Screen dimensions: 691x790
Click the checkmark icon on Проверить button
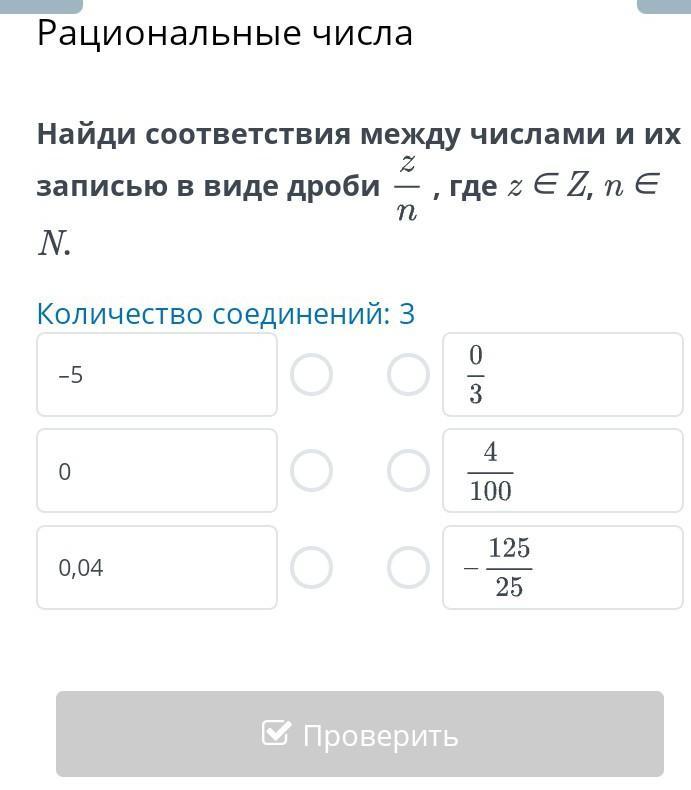[276, 734]
